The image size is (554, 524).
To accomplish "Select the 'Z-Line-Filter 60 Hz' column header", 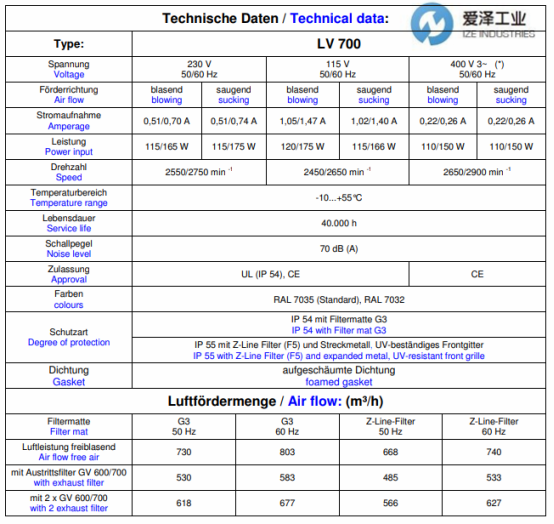I will [x=494, y=427].
